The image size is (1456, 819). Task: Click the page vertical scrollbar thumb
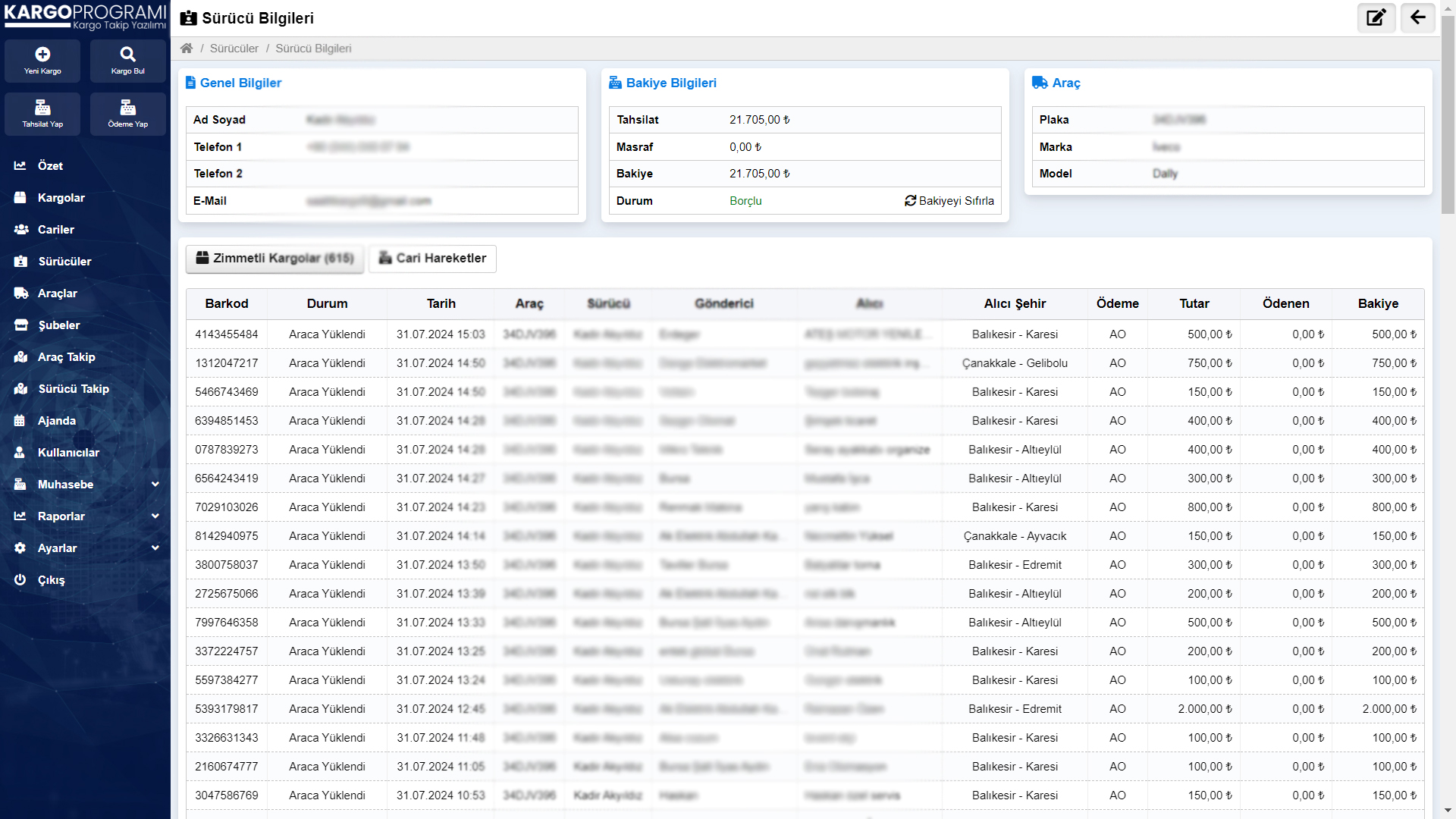1448,114
